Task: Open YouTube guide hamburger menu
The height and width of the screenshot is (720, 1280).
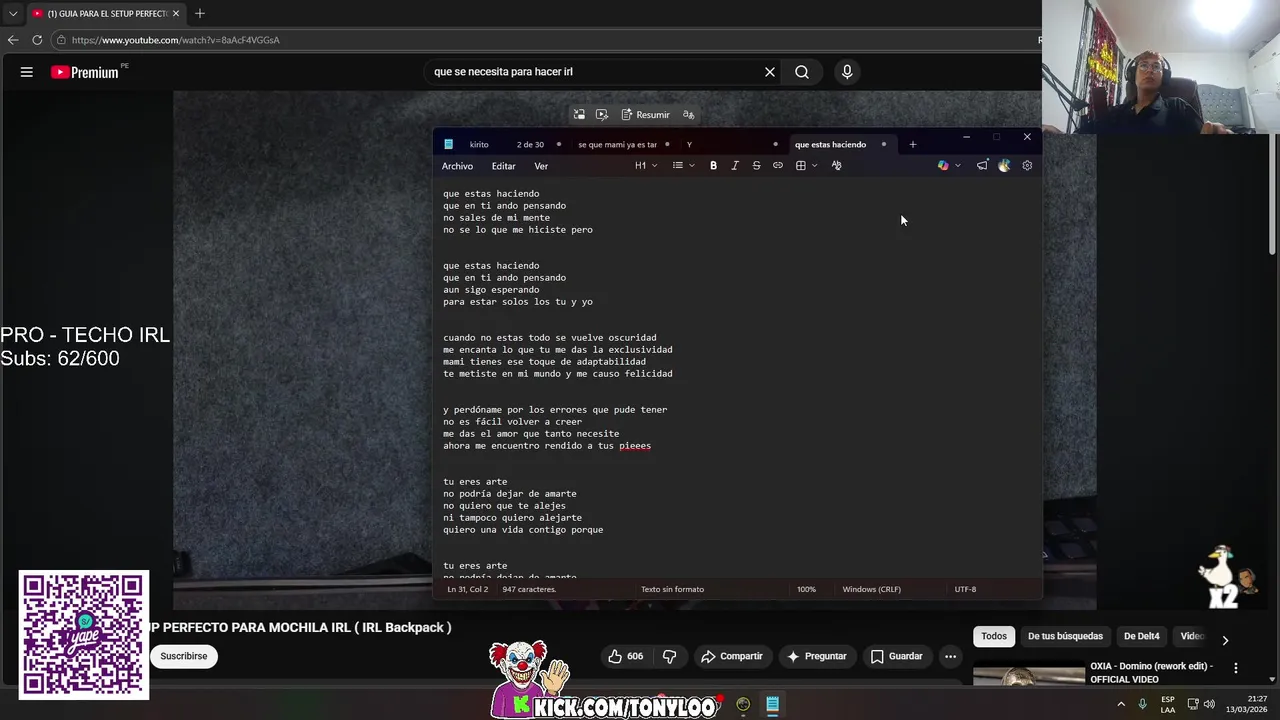Action: (27, 72)
